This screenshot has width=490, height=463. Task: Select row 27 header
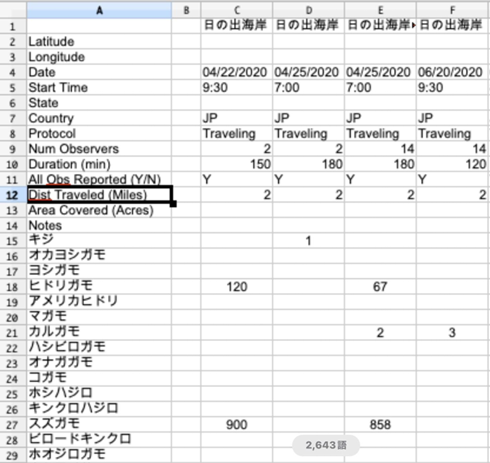(x=13, y=425)
